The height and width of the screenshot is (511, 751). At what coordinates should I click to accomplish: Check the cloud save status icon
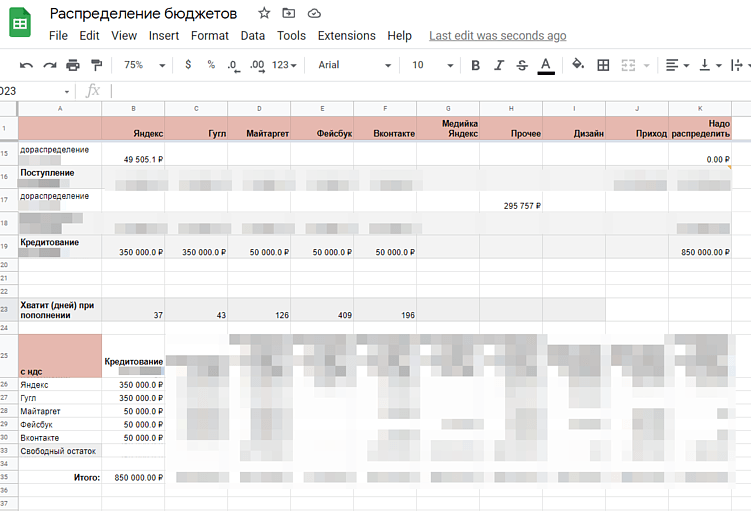(x=314, y=13)
